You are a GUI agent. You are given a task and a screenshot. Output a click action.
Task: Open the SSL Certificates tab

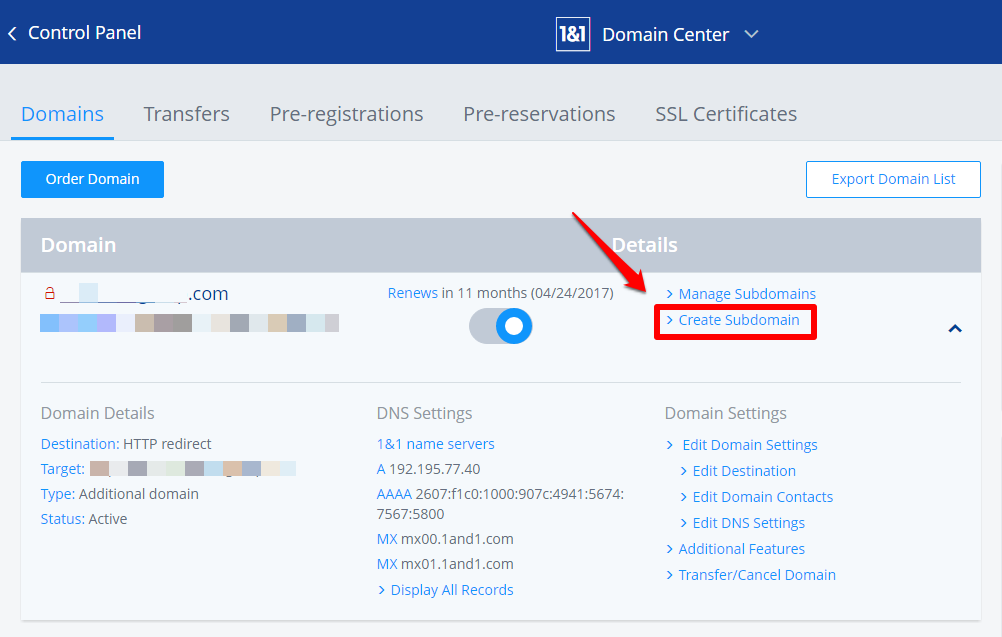pyautogui.click(x=726, y=114)
